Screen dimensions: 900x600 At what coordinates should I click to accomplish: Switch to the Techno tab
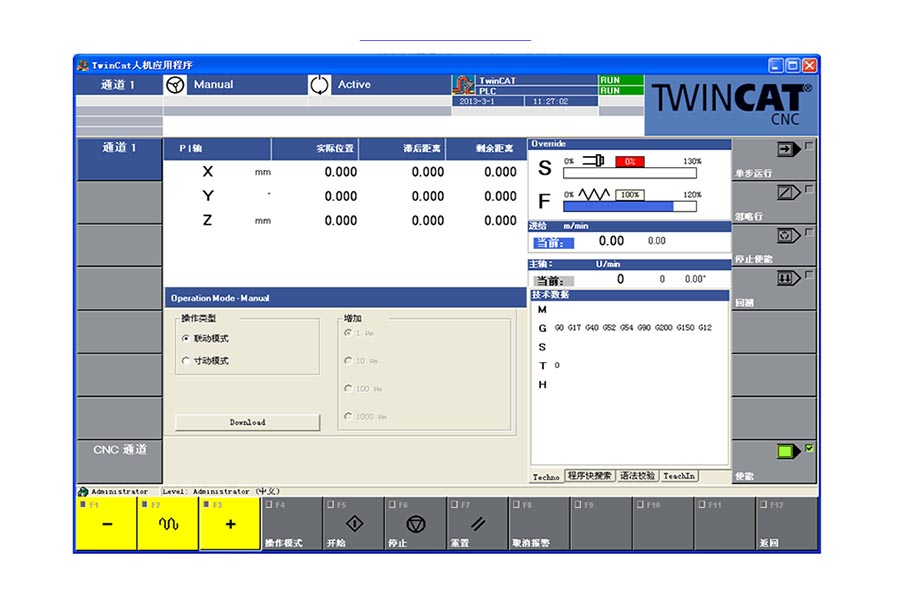546,477
